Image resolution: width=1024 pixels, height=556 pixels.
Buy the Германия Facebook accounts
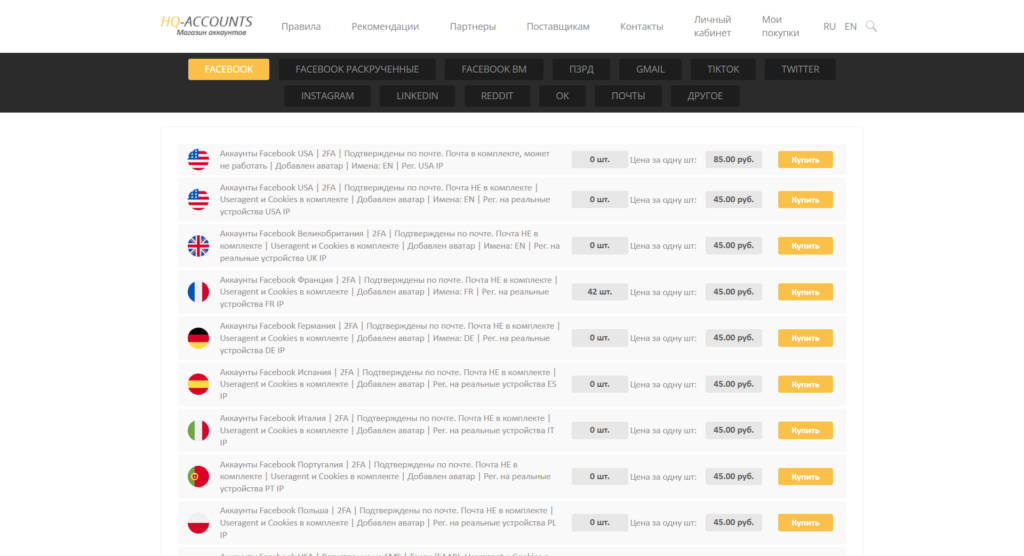(x=805, y=338)
